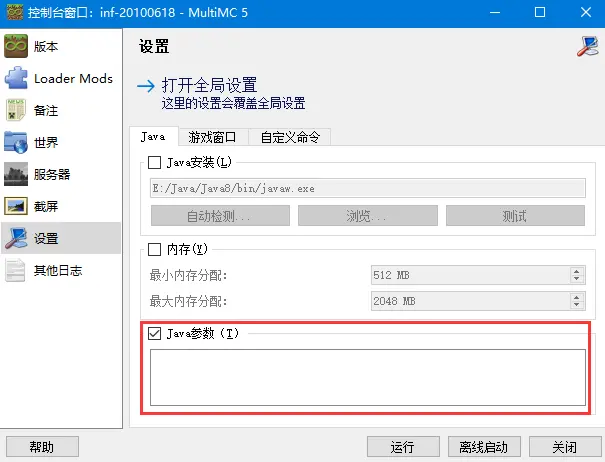
Task: Click the 服务器 landscape icon
Action: point(16,174)
